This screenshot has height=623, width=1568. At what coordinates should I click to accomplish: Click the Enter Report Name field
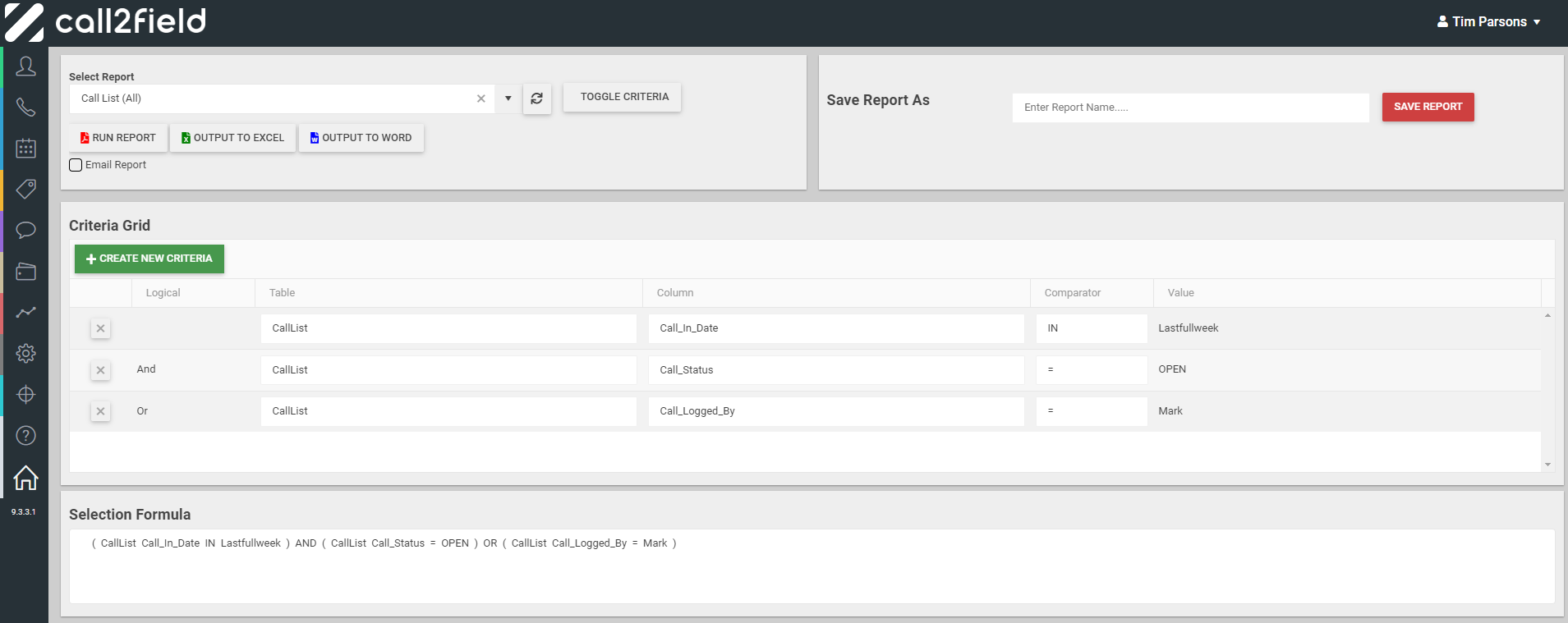1189,108
